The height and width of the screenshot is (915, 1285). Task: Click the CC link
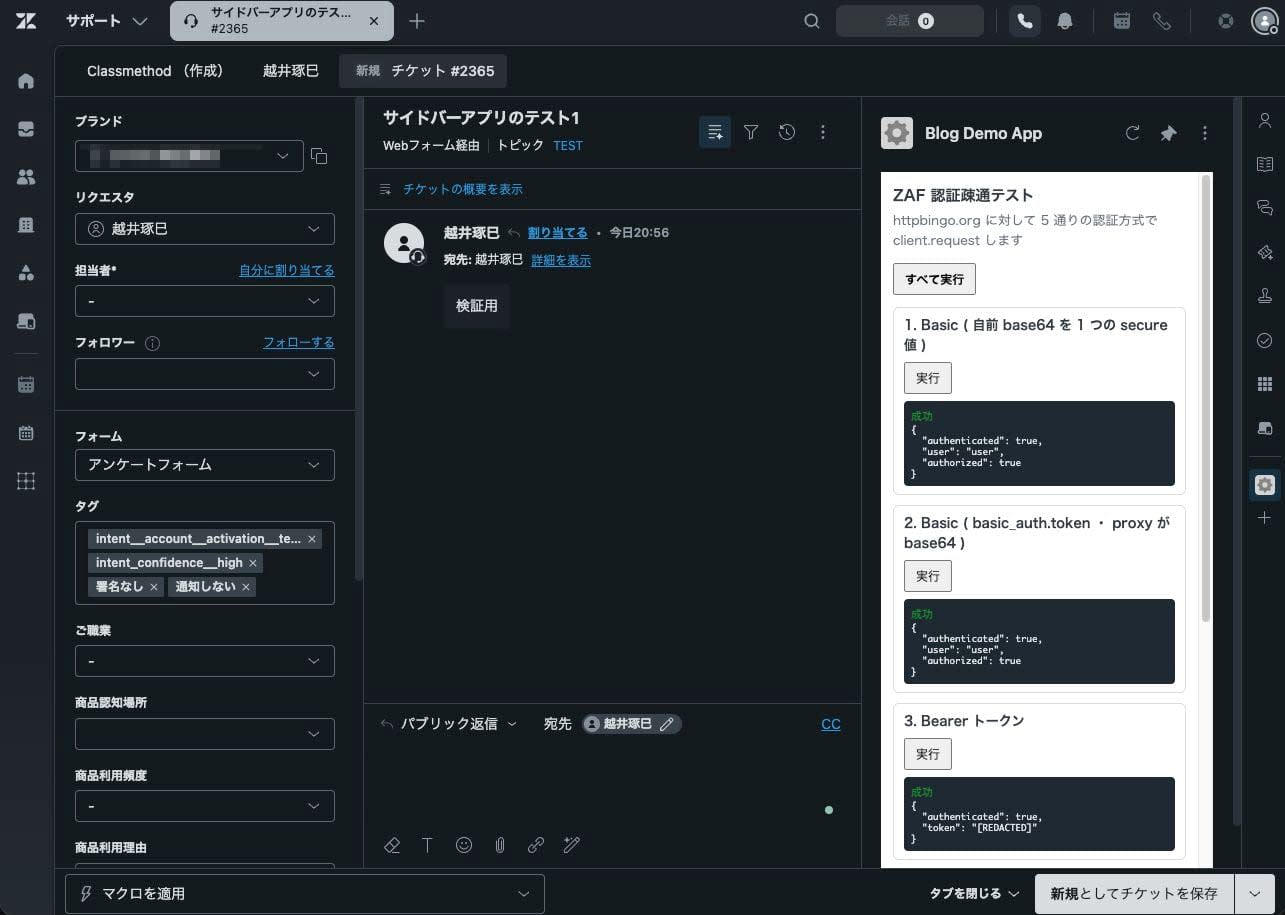tap(831, 724)
